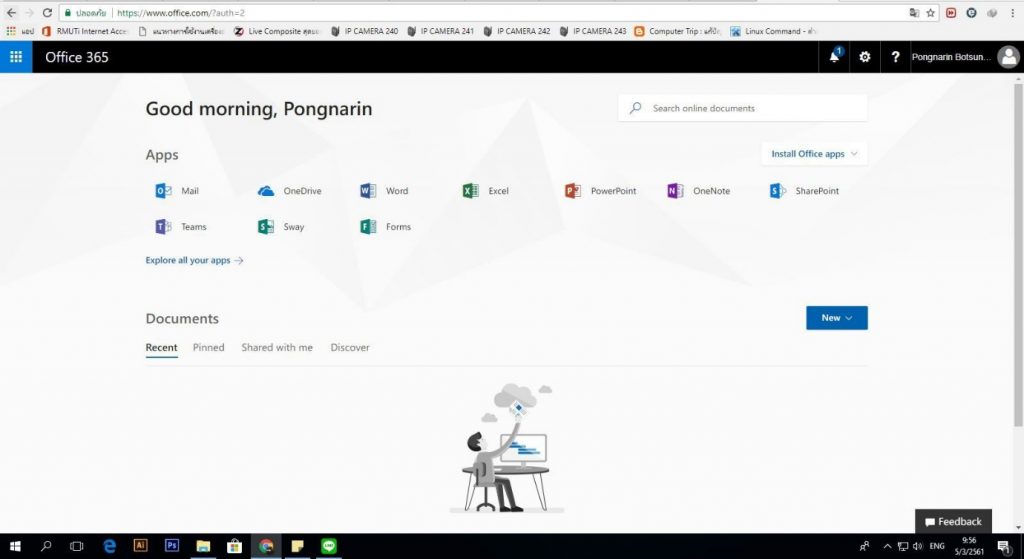Open the Word app
This screenshot has height=559, width=1024.
(x=368, y=191)
